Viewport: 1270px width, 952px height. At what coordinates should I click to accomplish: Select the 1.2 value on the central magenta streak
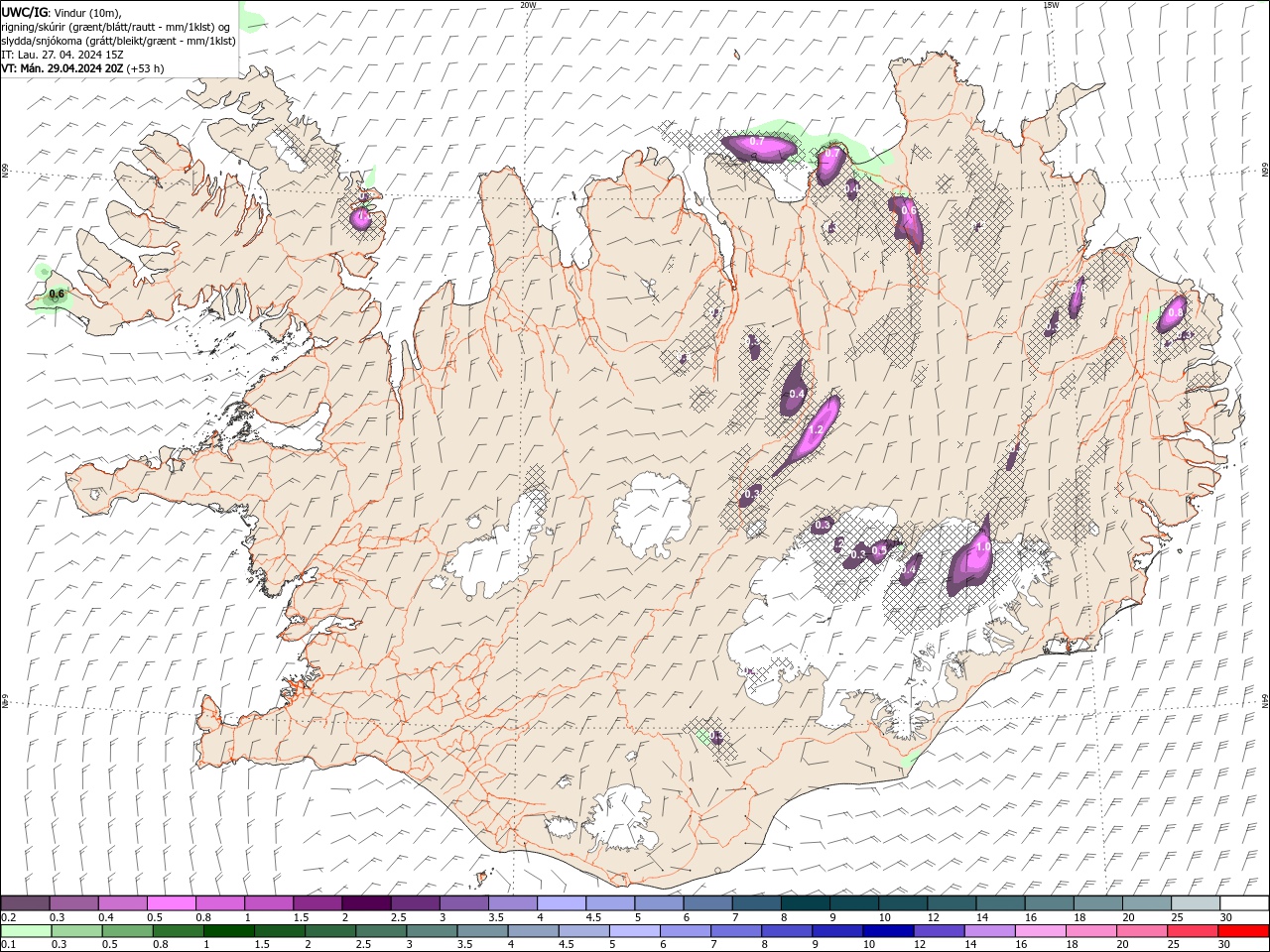click(x=817, y=429)
